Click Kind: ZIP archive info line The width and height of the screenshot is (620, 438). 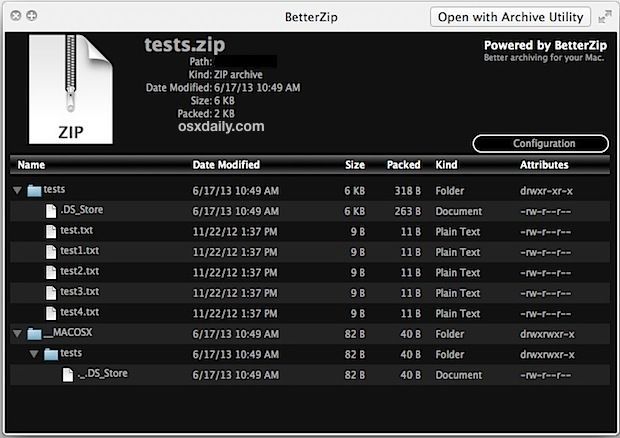pos(225,75)
